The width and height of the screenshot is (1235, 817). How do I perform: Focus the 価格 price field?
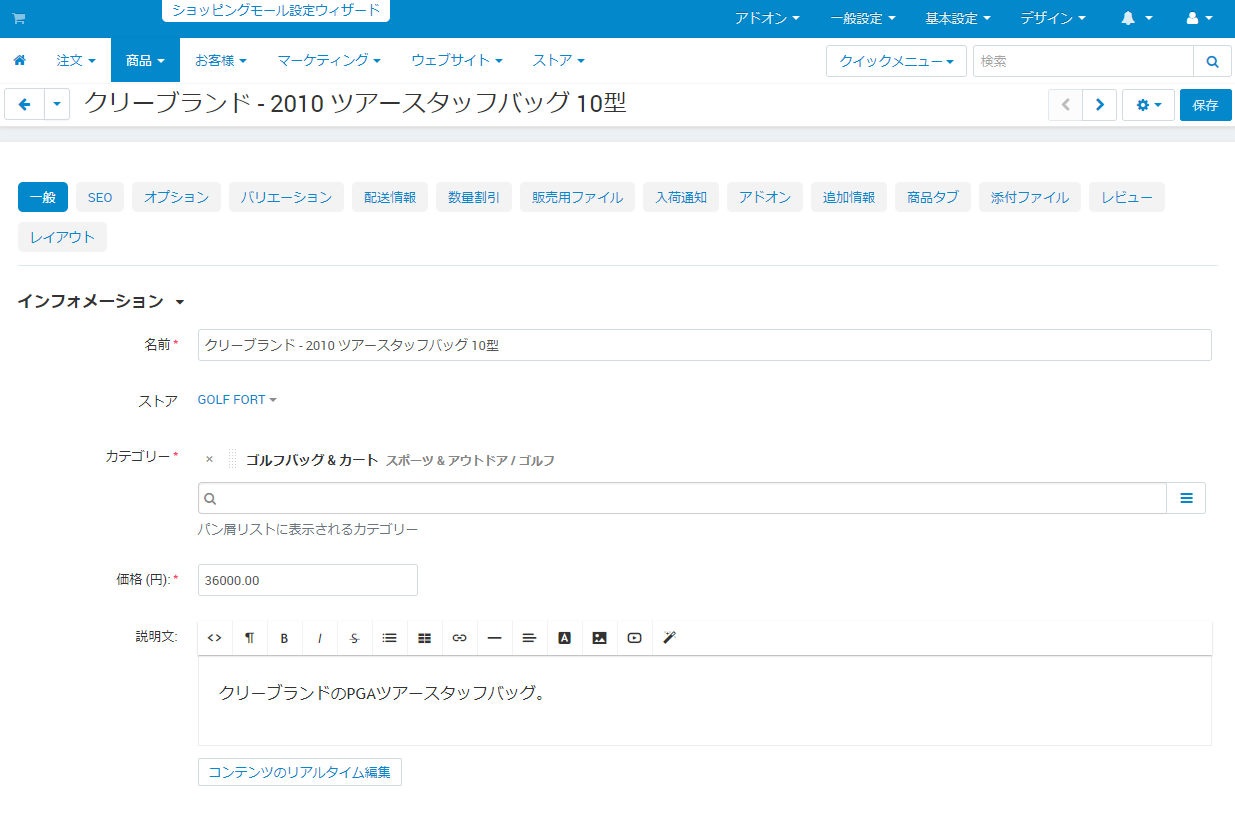308,580
